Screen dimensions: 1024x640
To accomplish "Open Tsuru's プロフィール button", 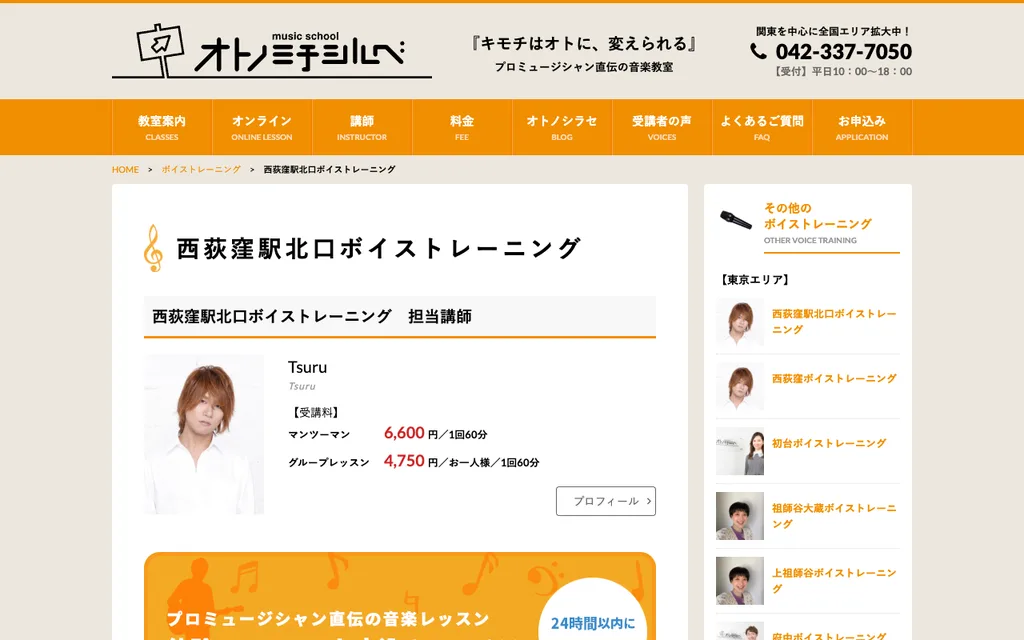I will (605, 501).
